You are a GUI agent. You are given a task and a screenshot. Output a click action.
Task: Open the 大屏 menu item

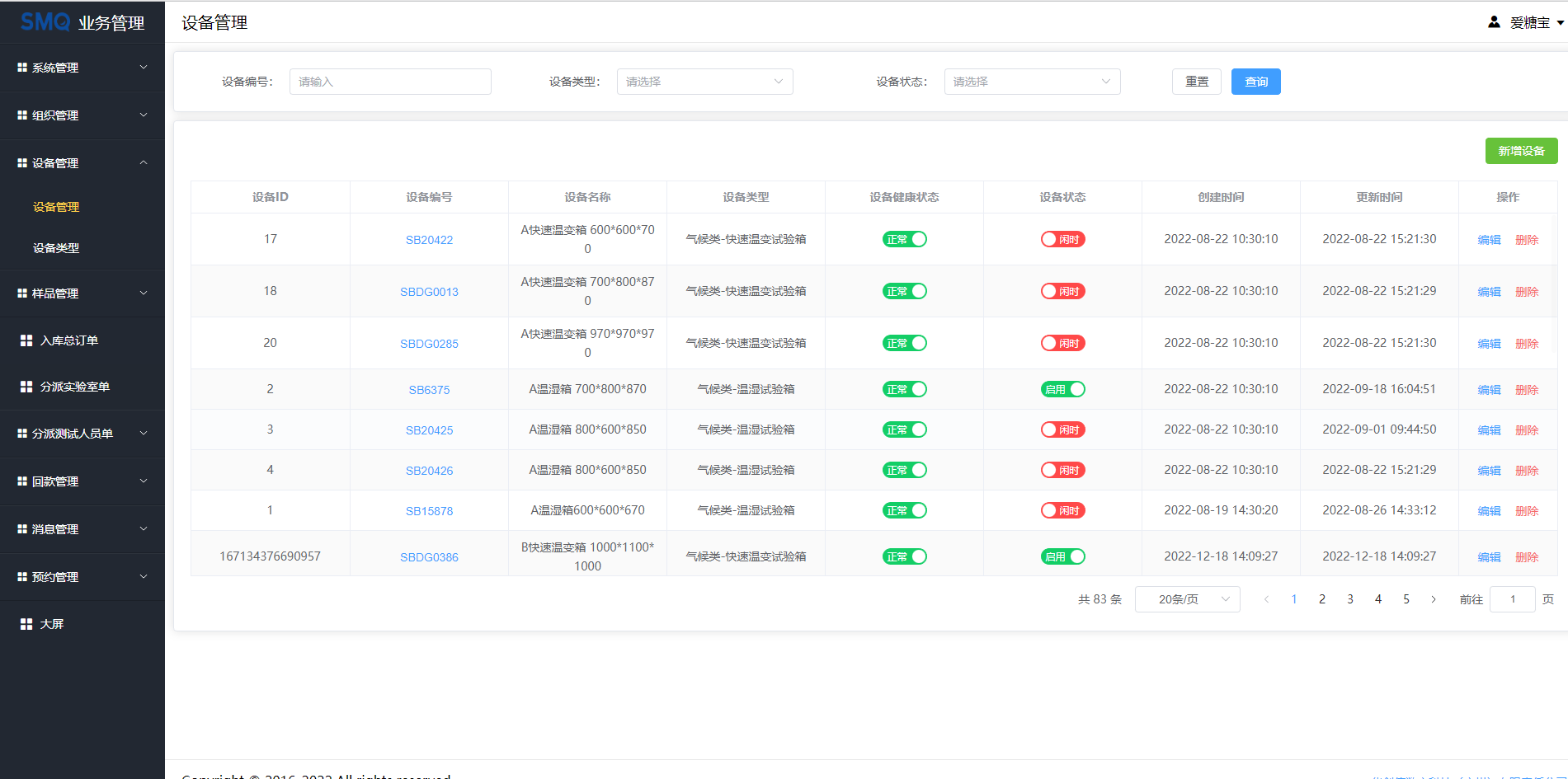(82, 624)
